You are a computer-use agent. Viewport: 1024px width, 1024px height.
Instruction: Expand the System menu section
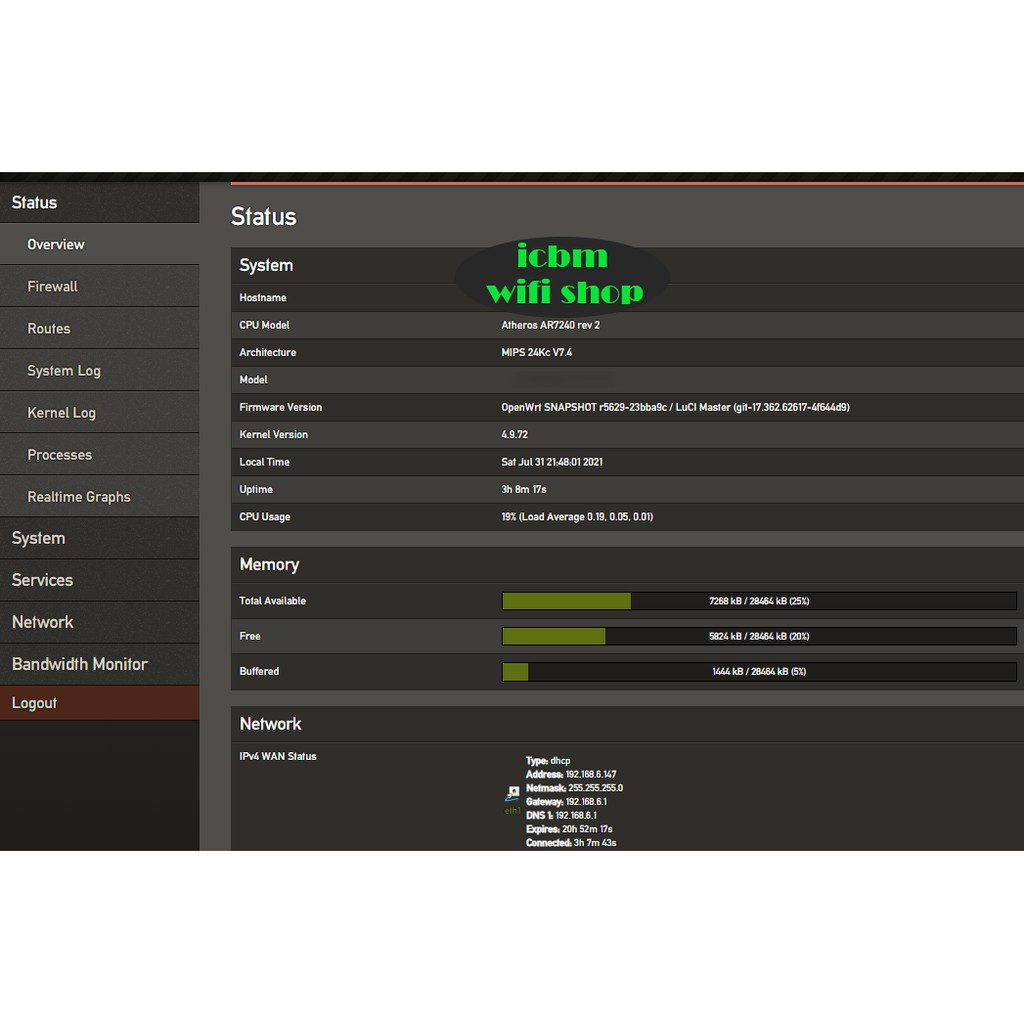click(x=38, y=538)
